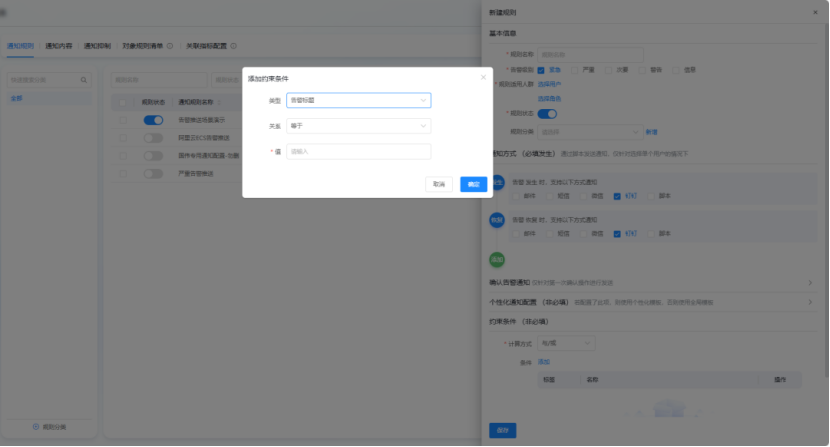Open the 关系 dropdown showing 等于
830x447 pixels.
(358, 126)
